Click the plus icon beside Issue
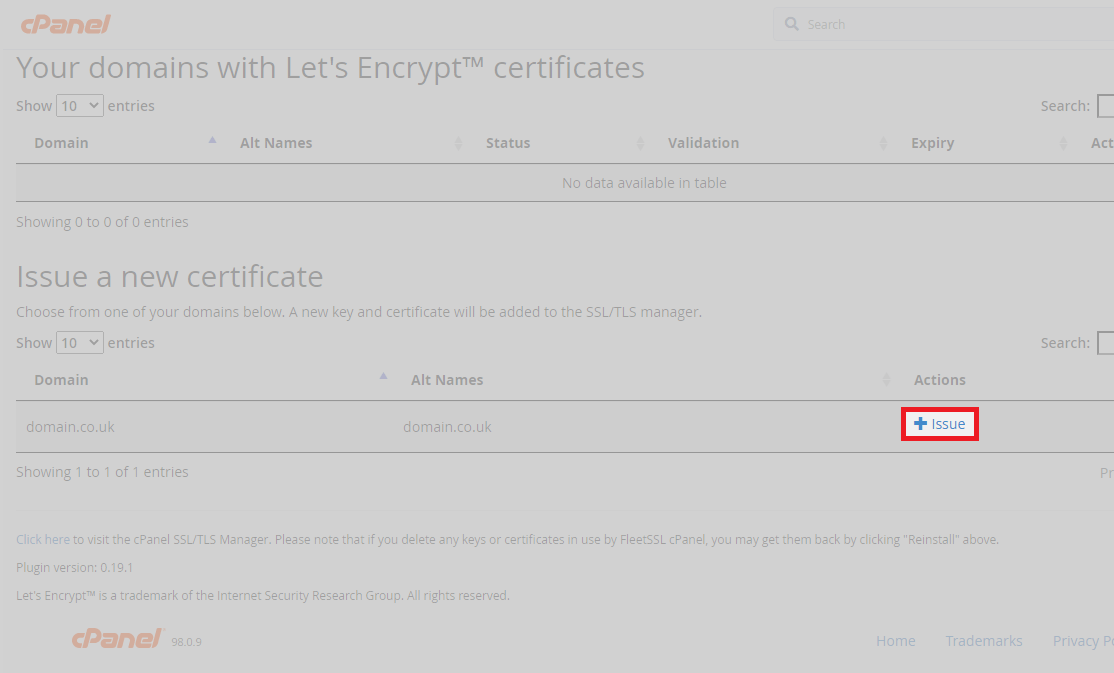This screenshot has height=673, width=1114. click(920, 424)
